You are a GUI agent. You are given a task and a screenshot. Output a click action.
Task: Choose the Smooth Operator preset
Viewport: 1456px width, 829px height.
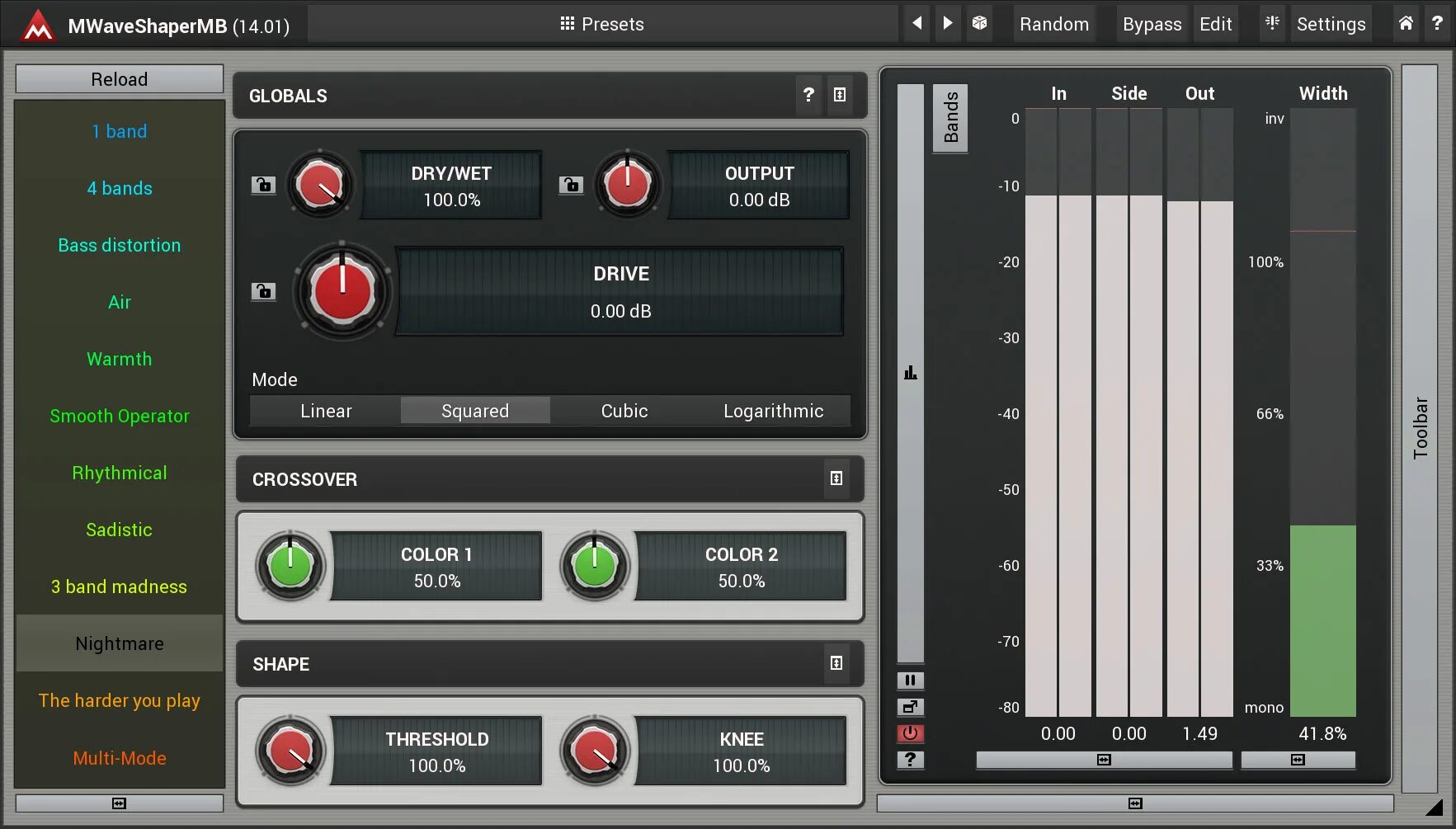120,416
